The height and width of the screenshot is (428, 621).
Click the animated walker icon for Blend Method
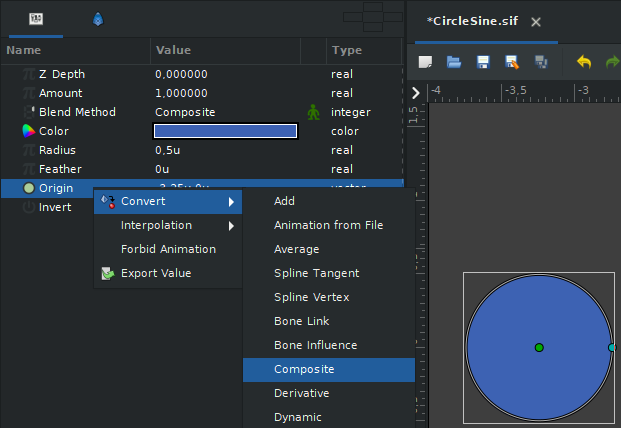tap(313, 112)
